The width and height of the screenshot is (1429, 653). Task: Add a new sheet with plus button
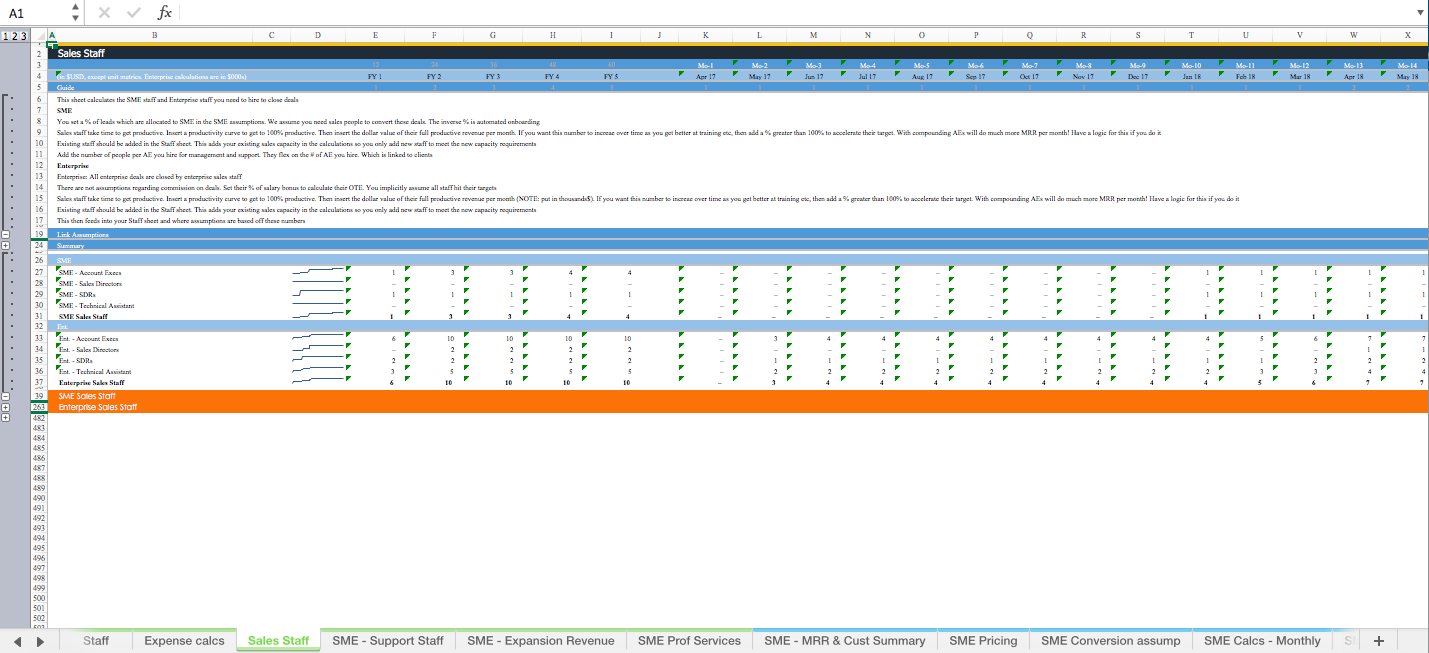tap(1379, 641)
